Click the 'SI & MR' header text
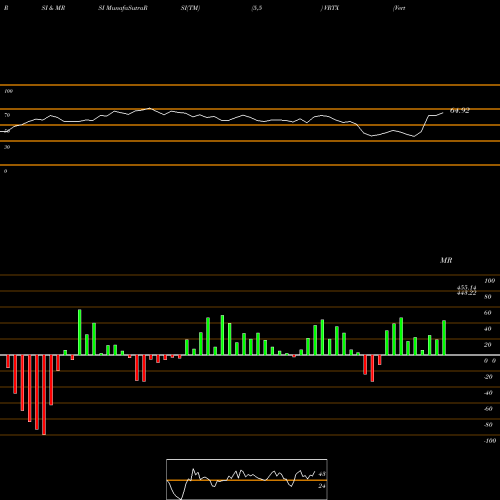This screenshot has height=500, width=500. pos(53,8)
